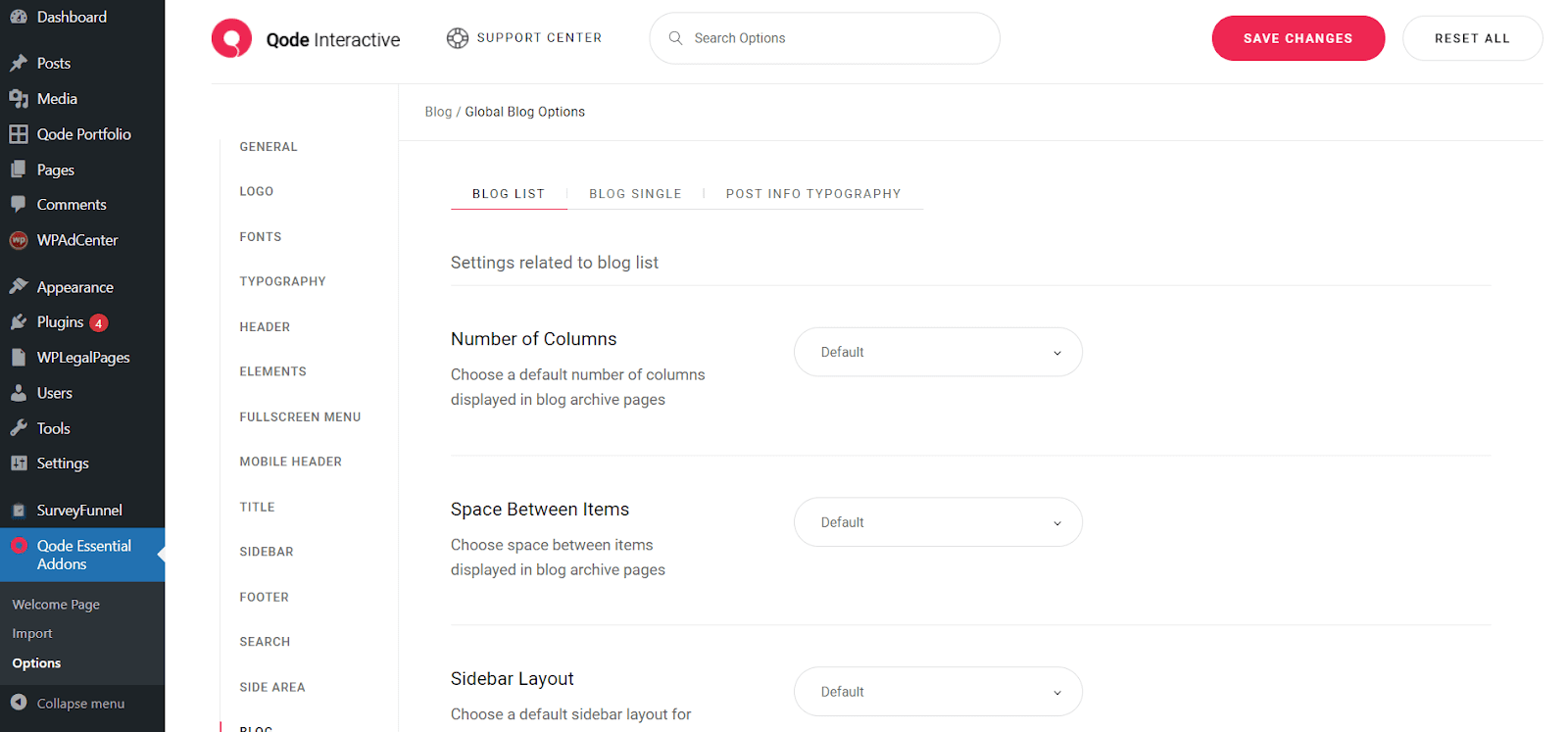This screenshot has height=732, width=1568.
Task: Click the Settings sliders icon
Action: (x=19, y=464)
